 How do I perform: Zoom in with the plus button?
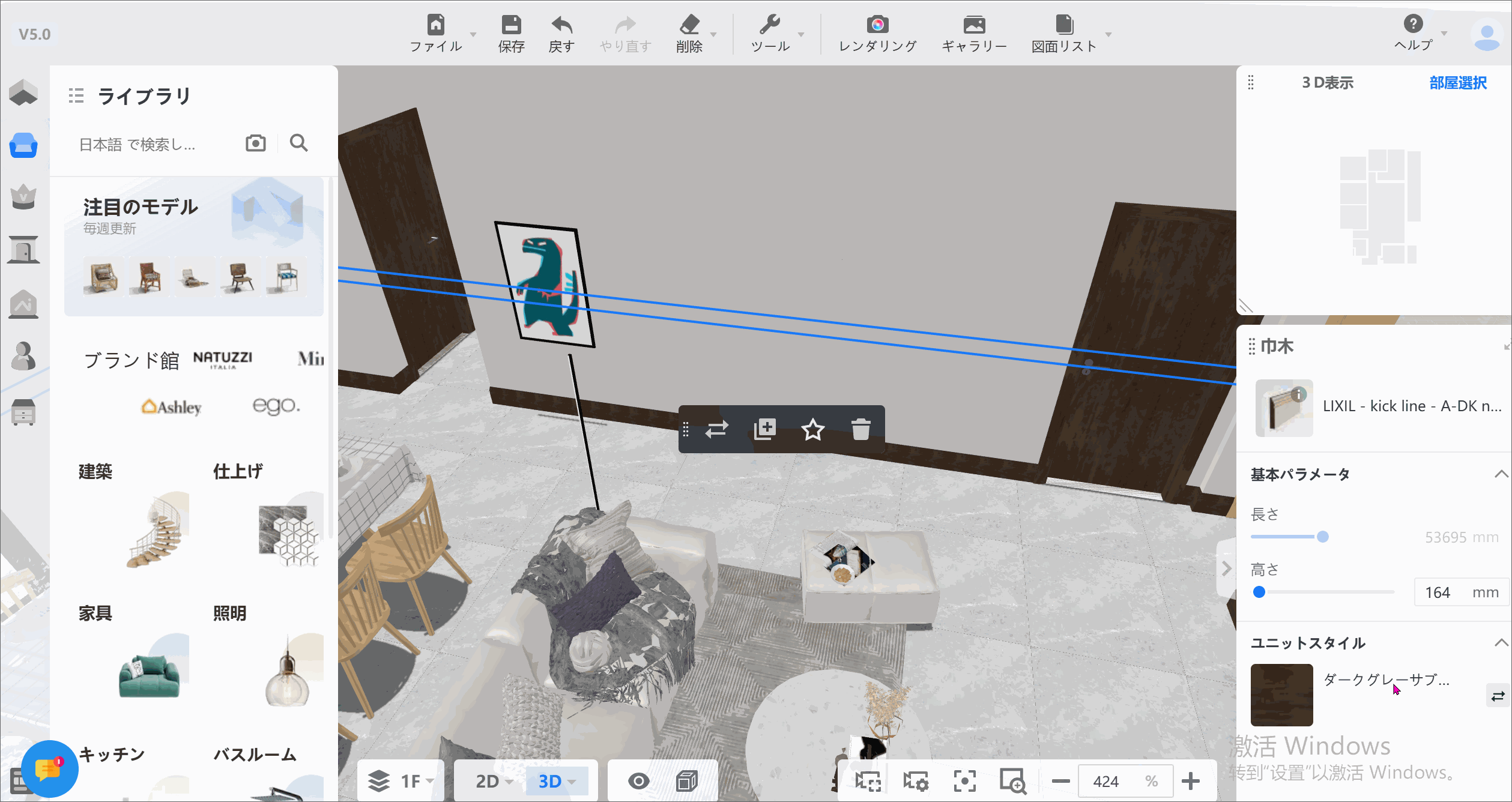point(1190,781)
